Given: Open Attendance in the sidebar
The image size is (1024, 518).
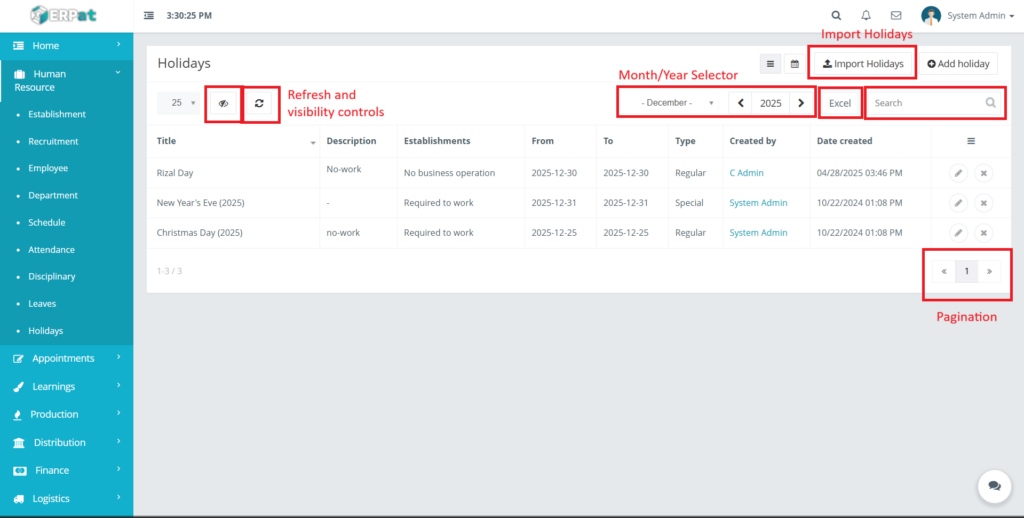Looking at the screenshot, I should tap(51, 250).
